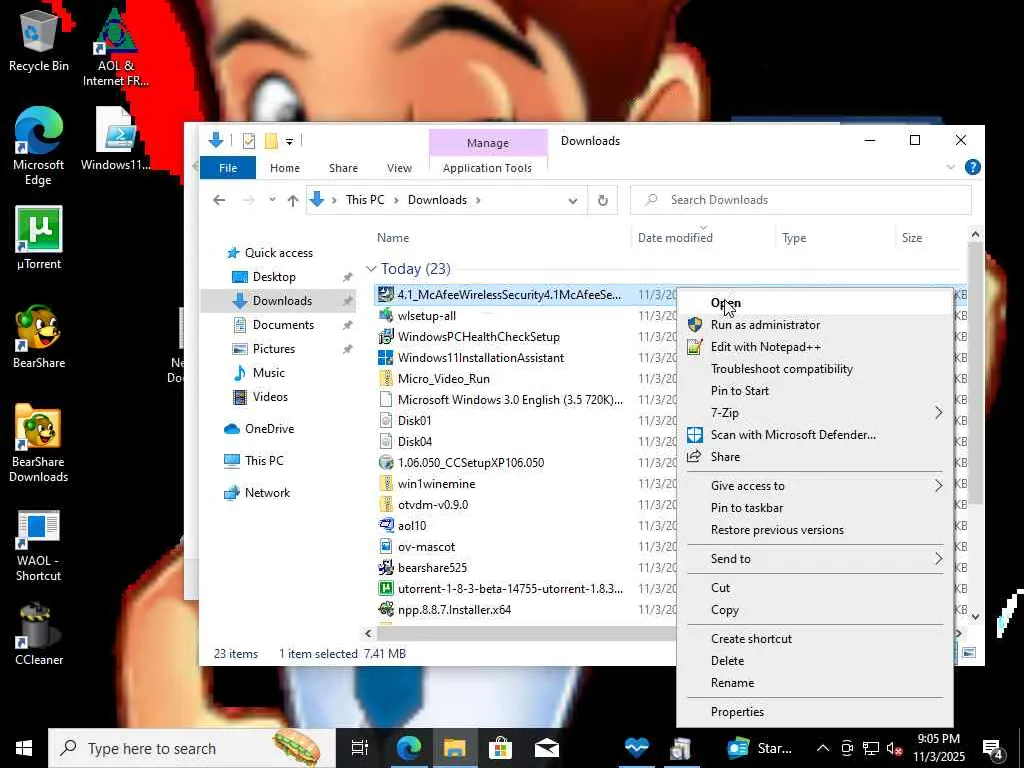Choose Run as administrator
1024x768 pixels.
pyautogui.click(x=814, y=325)
